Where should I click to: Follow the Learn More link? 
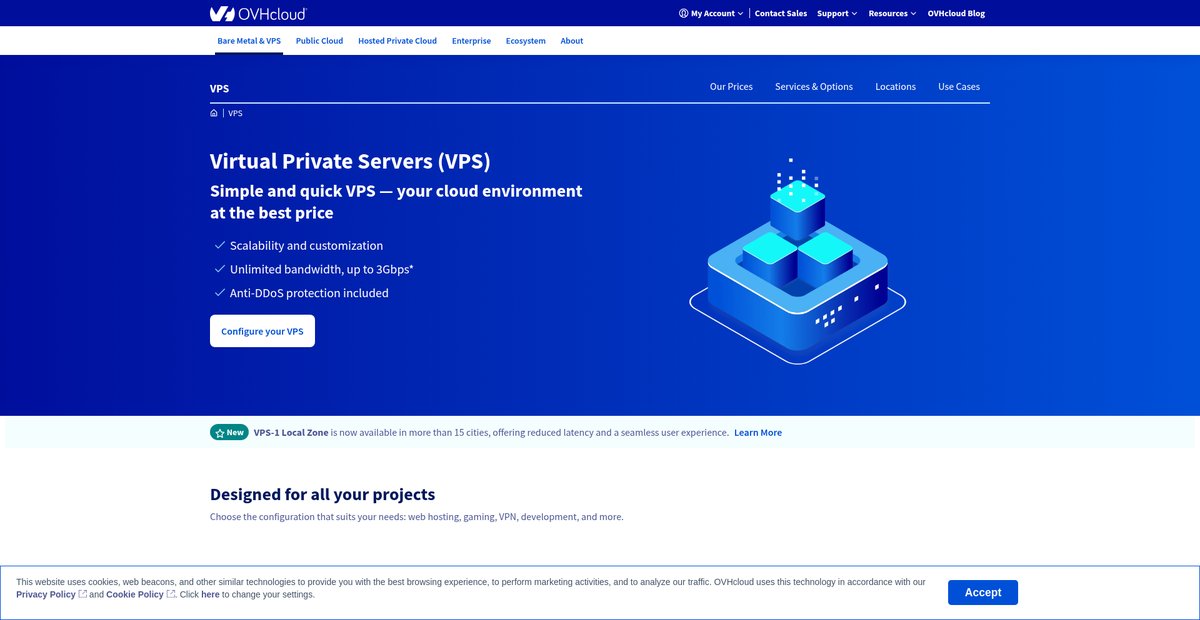pos(758,433)
